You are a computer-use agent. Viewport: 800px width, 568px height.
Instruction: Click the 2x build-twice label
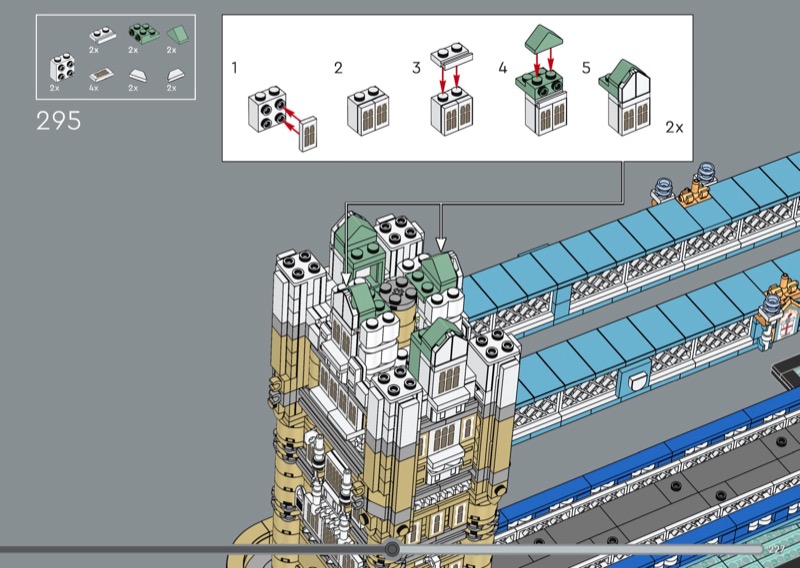click(674, 127)
